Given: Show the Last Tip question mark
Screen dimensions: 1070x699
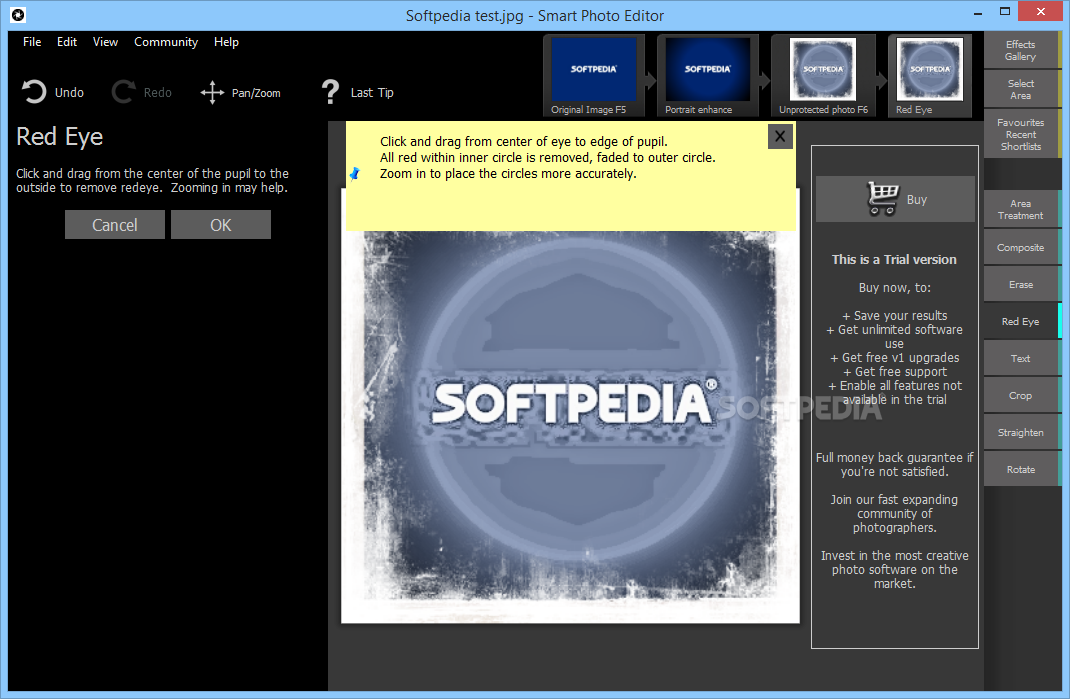Looking at the screenshot, I should (330, 91).
